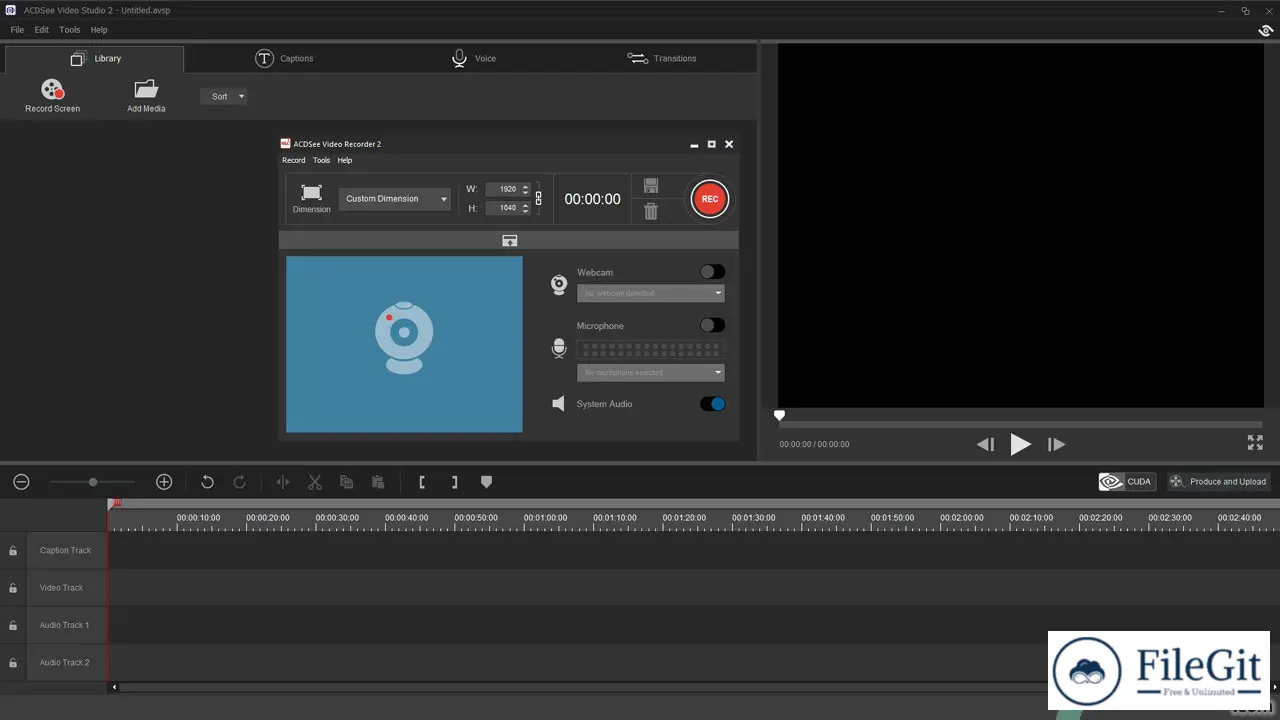Toggle fullscreen preview icon

coord(1255,443)
